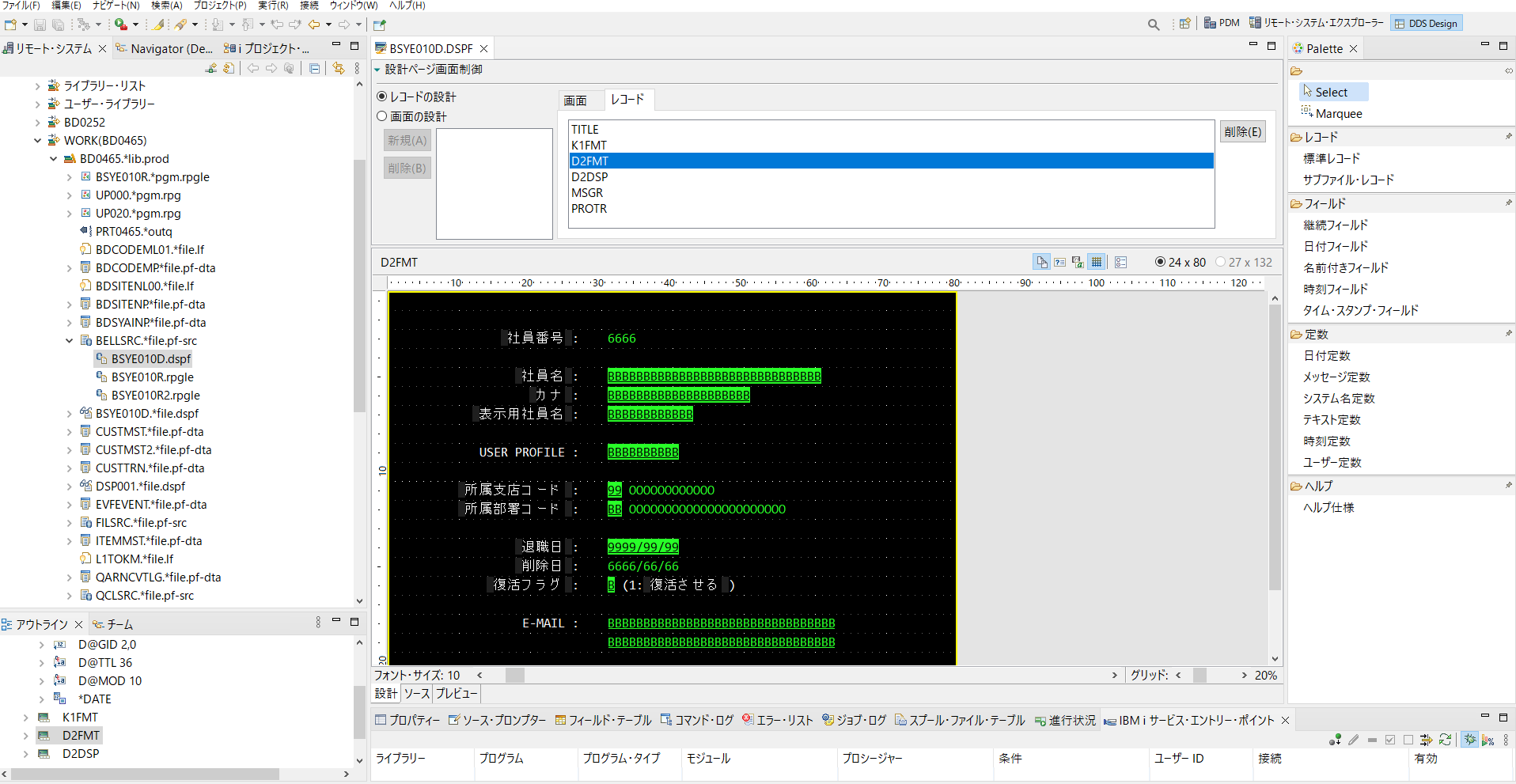The image size is (1516, 784).
Task: Select the 27 x 132 screen size radio
Action: 1220,262
